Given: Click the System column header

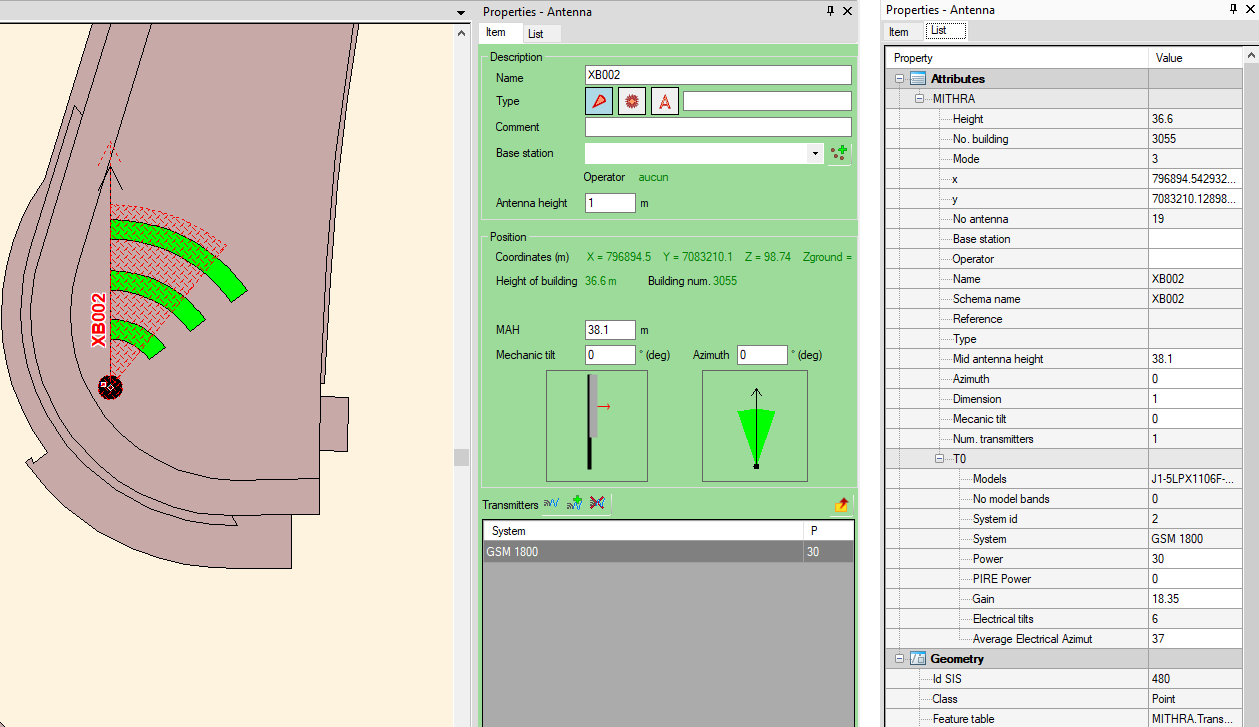Looking at the screenshot, I should click(643, 531).
